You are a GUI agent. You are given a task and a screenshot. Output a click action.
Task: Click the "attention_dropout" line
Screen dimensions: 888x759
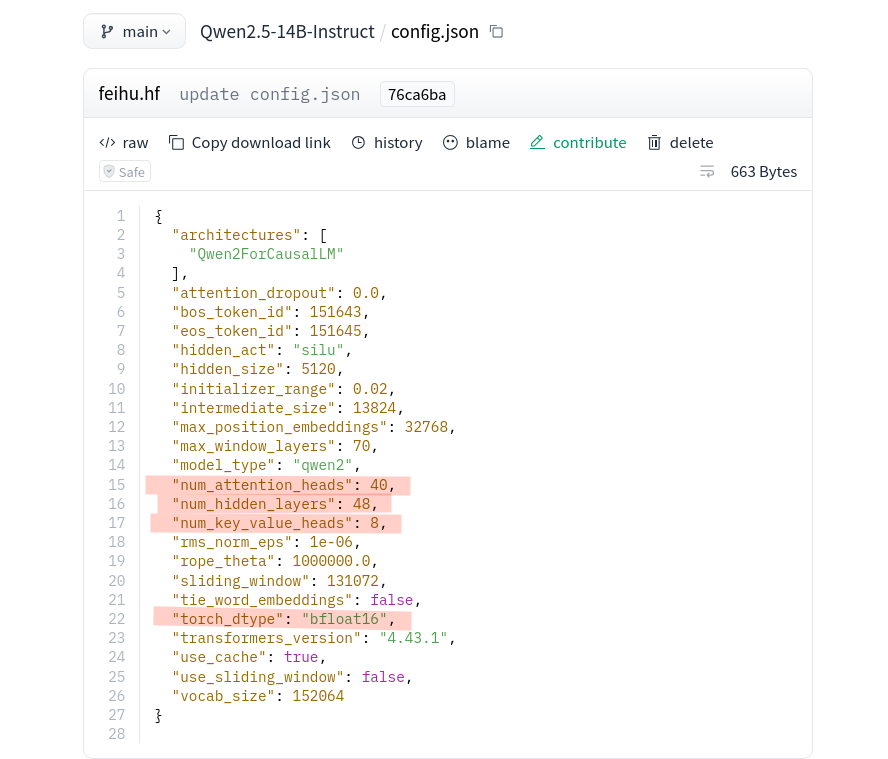tap(279, 293)
